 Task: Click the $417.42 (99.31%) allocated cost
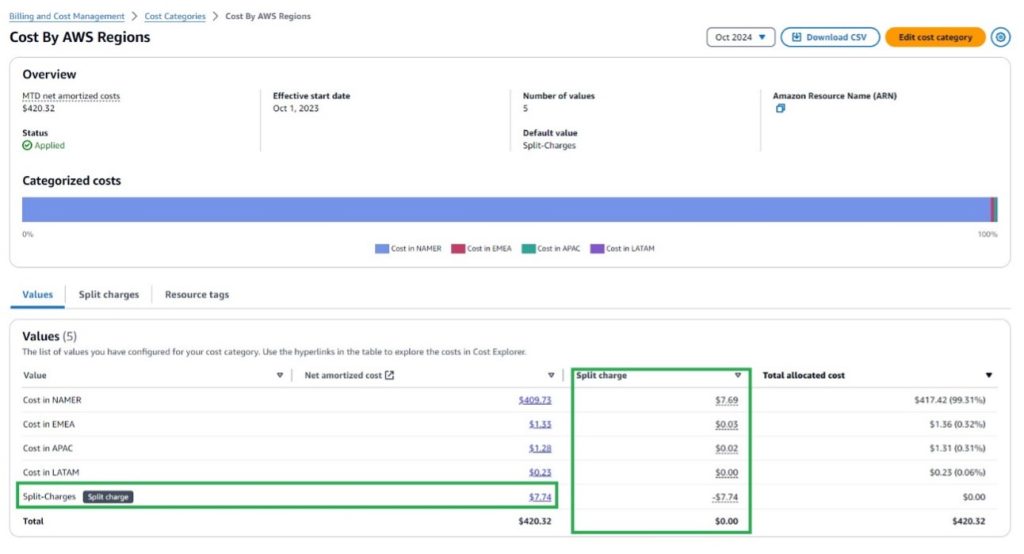click(950, 400)
